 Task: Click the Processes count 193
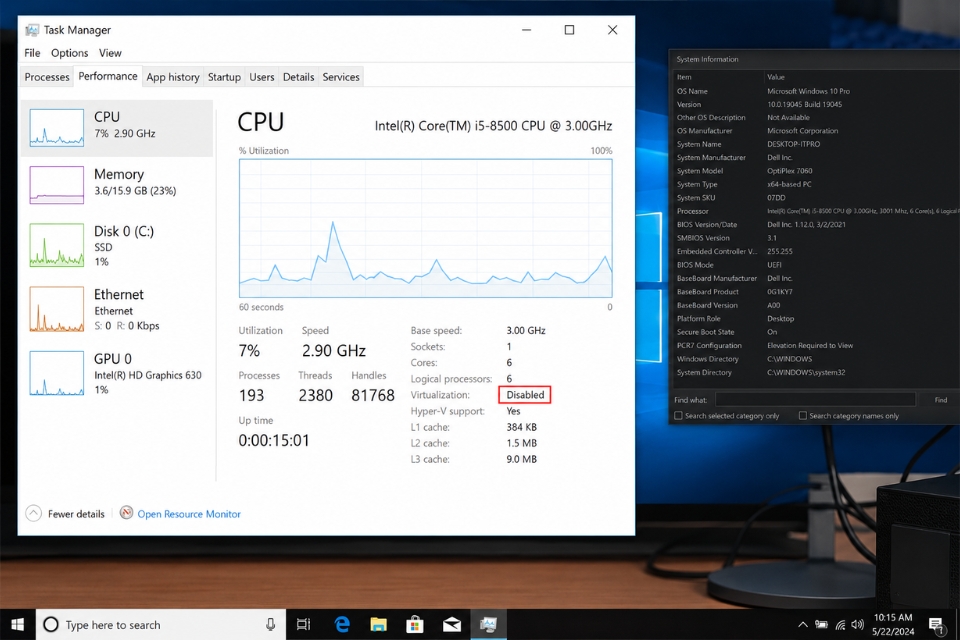(x=251, y=395)
